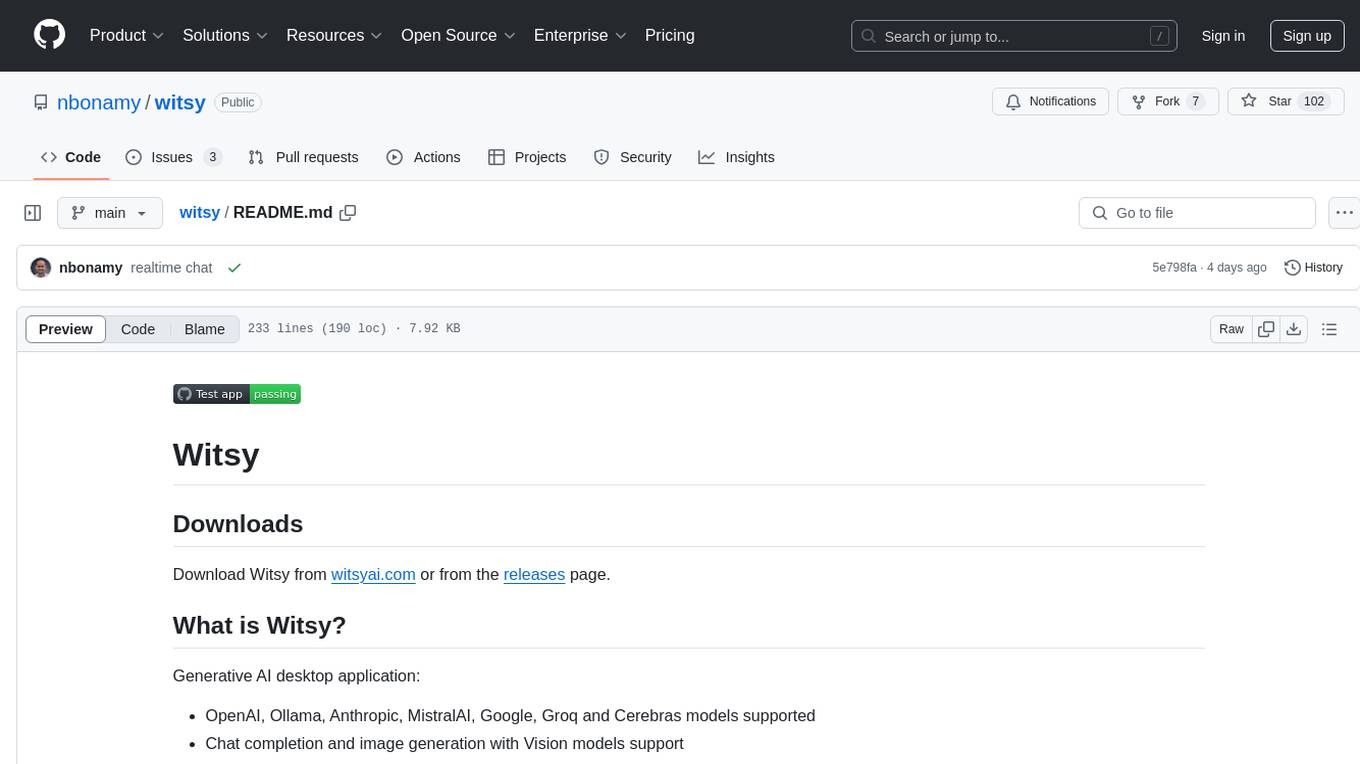Select the Preview view
Viewport: 1360px width, 764px height.
[x=66, y=329]
